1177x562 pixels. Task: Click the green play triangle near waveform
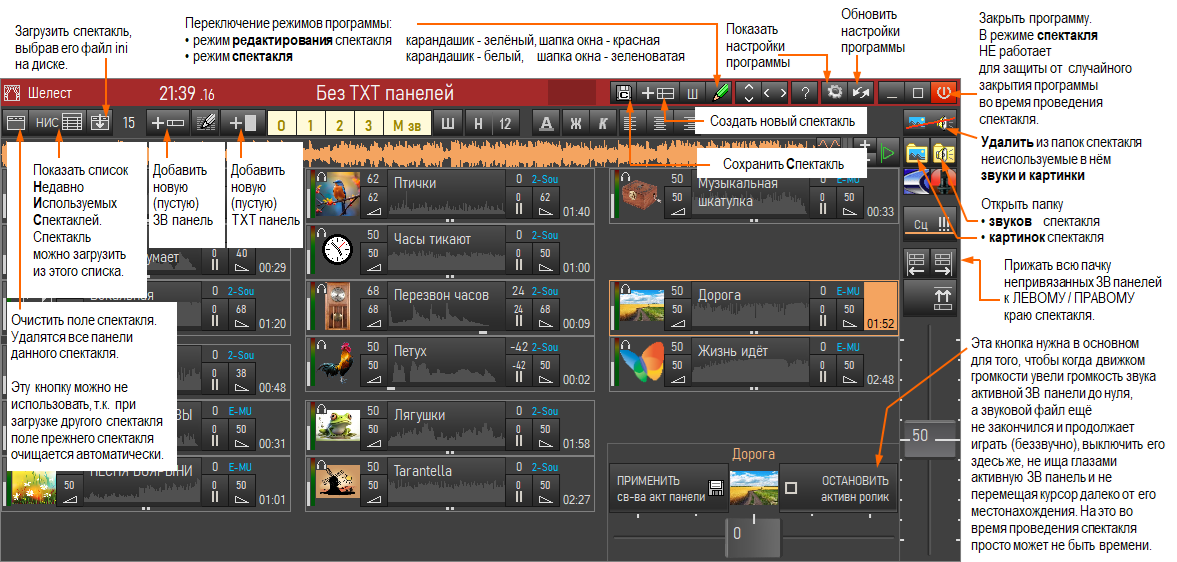coord(888,153)
